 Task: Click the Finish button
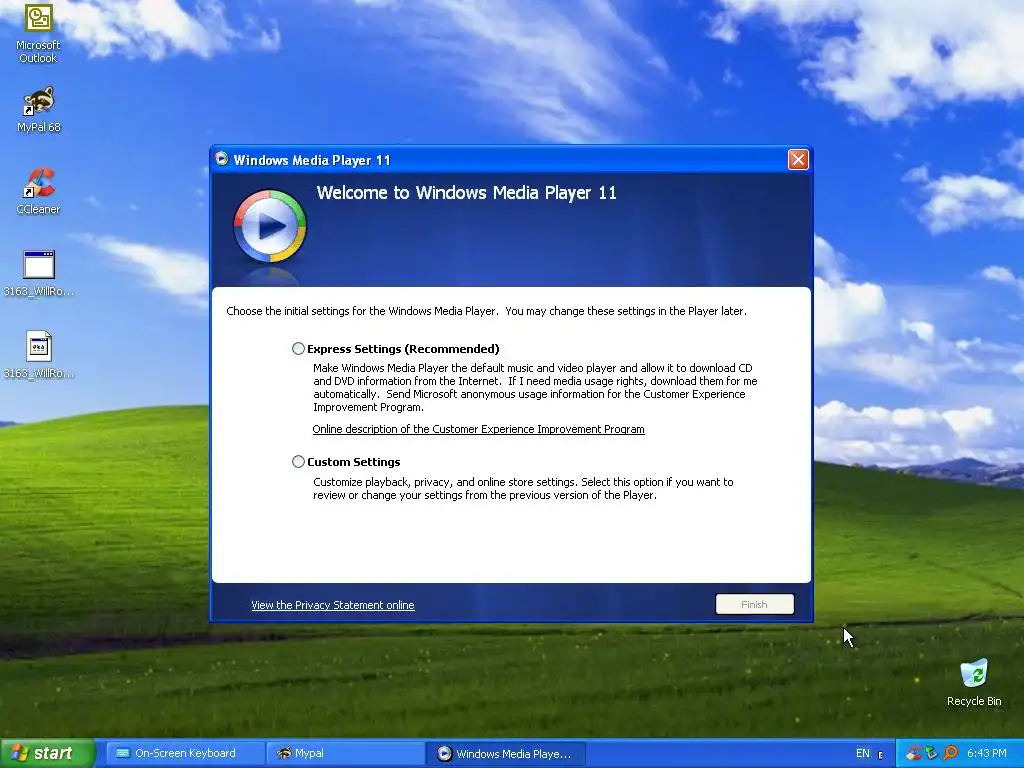coord(754,604)
